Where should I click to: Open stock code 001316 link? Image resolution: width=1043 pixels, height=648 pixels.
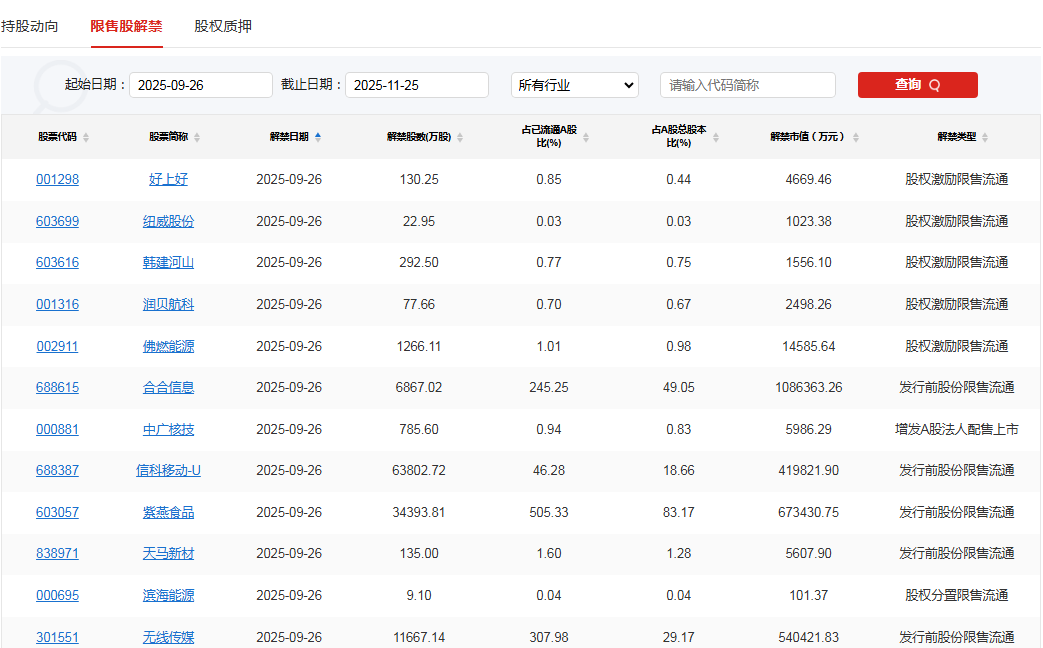click(x=57, y=305)
